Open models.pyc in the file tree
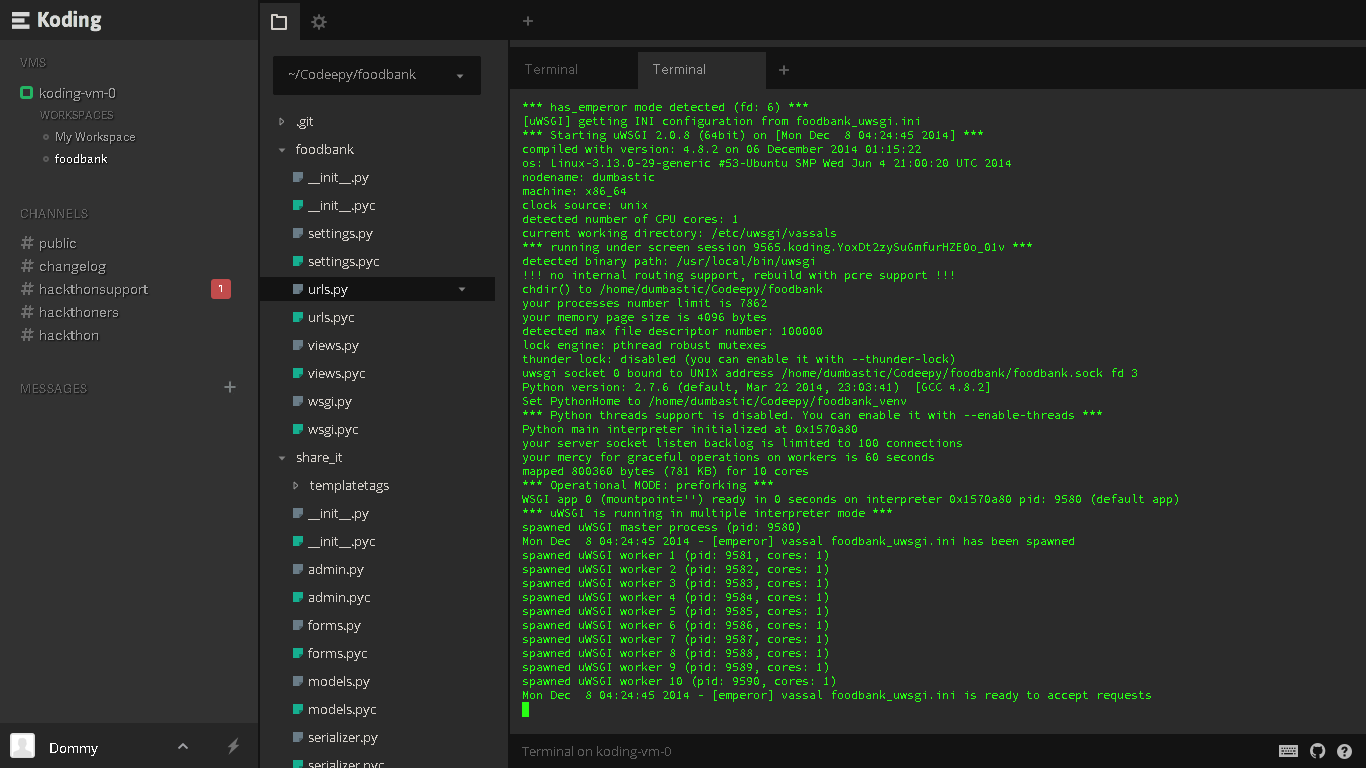This screenshot has height=768, width=1366. (x=342, y=709)
